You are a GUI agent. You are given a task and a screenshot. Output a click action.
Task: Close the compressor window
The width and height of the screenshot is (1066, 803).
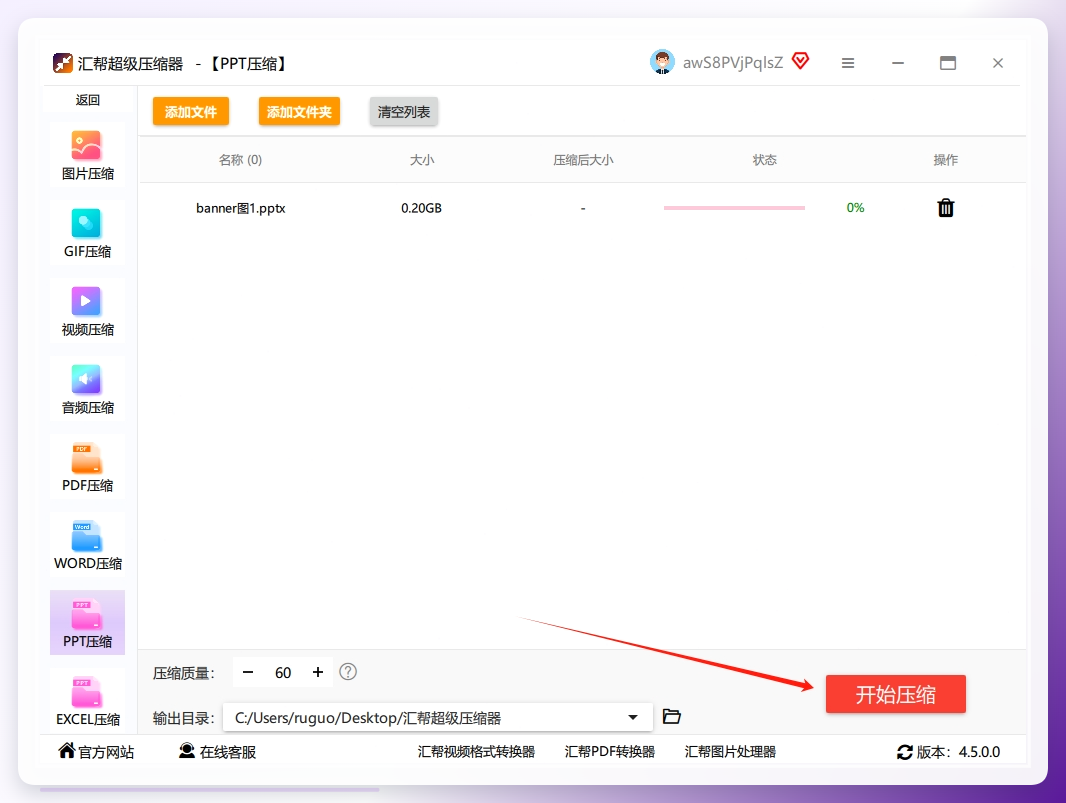pyautogui.click(x=998, y=63)
